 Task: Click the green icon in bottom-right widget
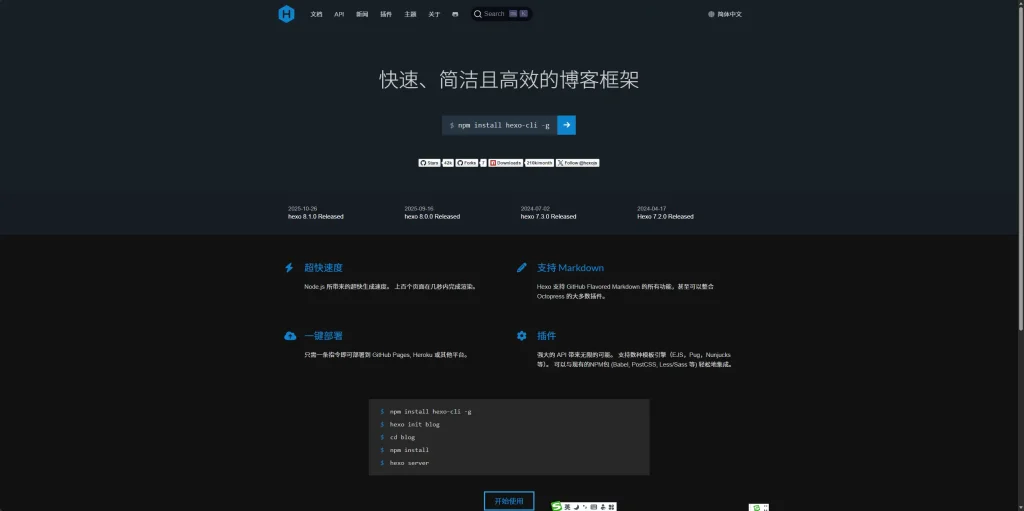click(x=756, y=508)
